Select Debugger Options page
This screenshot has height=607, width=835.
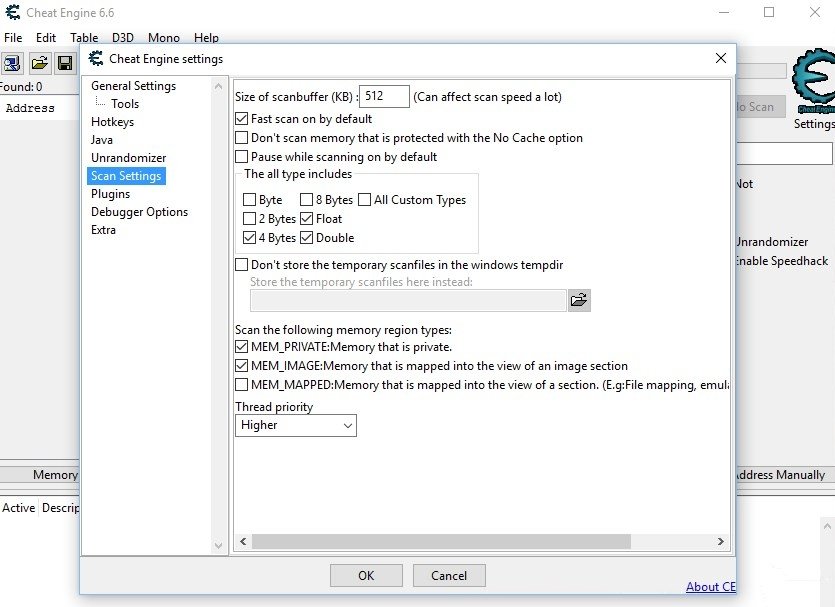click(140, 212)
